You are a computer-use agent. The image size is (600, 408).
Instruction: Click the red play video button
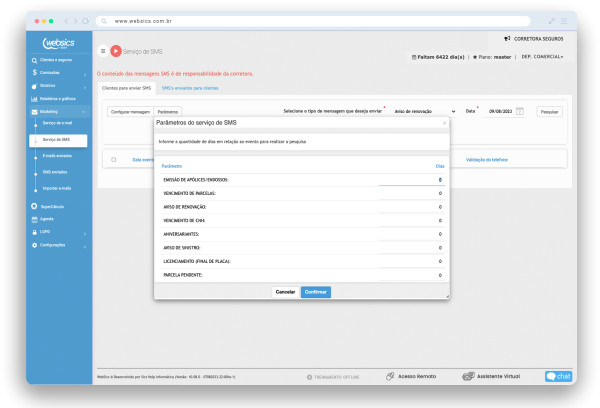click(116, 51)
